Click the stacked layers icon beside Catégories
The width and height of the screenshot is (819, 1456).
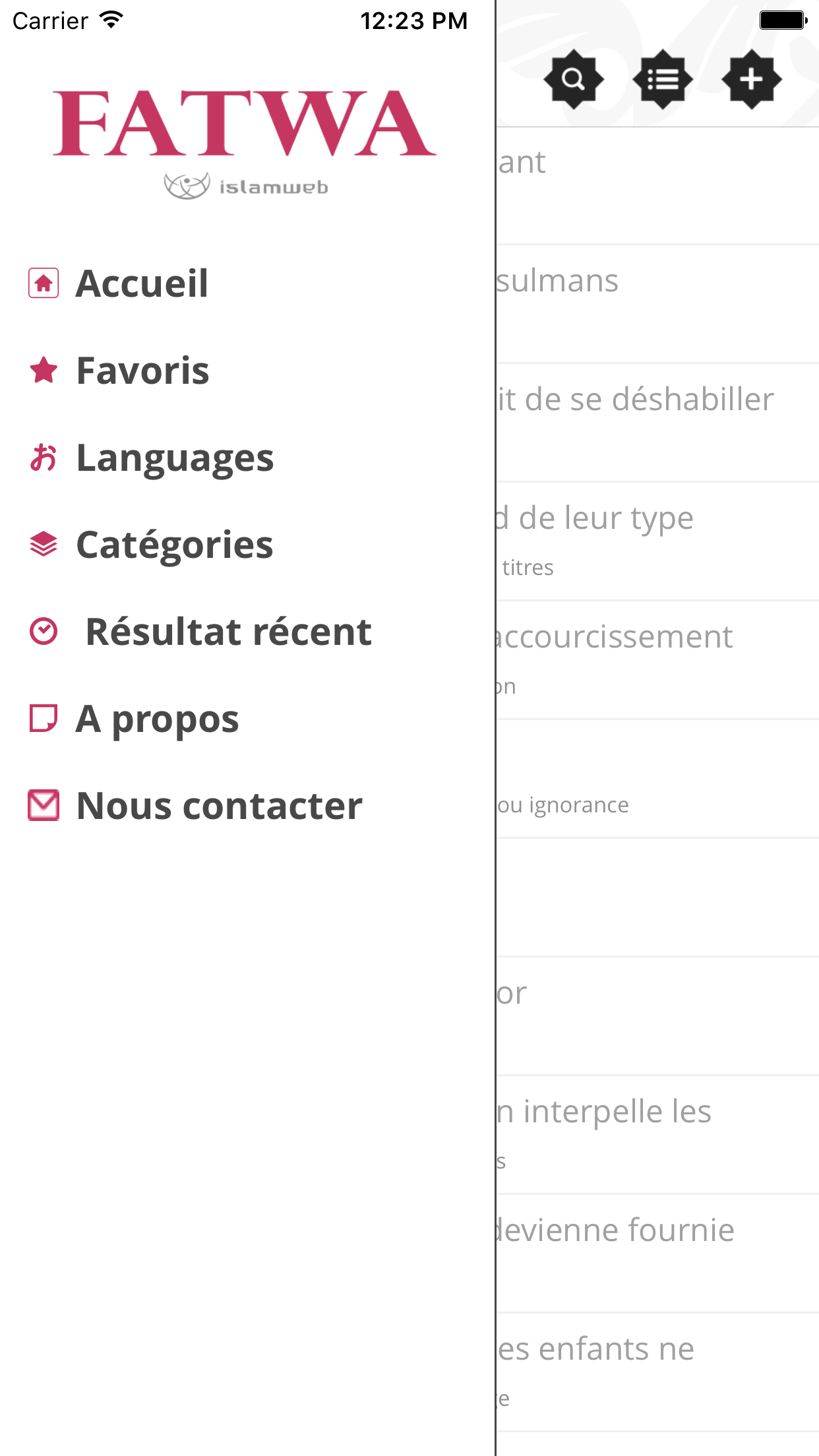[44, 545]
